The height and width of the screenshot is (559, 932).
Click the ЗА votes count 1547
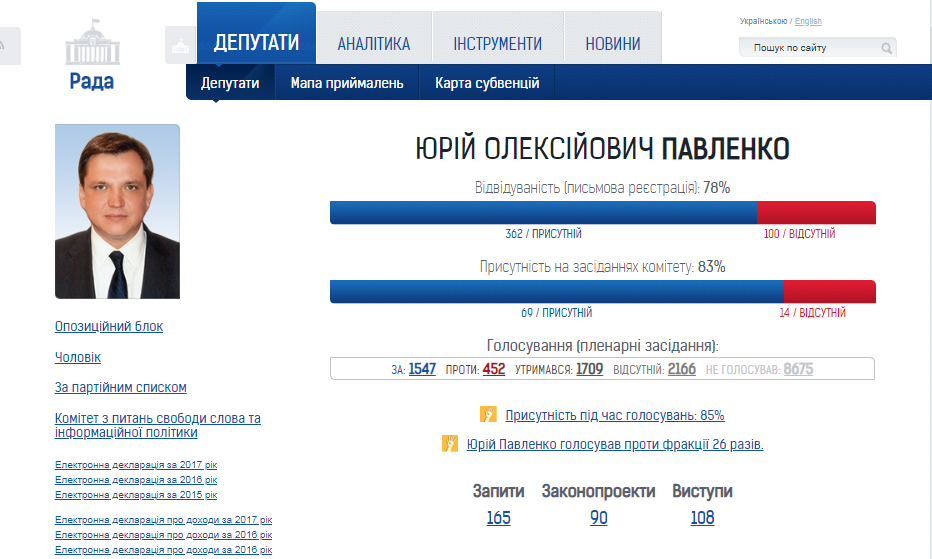pos(422,369)
